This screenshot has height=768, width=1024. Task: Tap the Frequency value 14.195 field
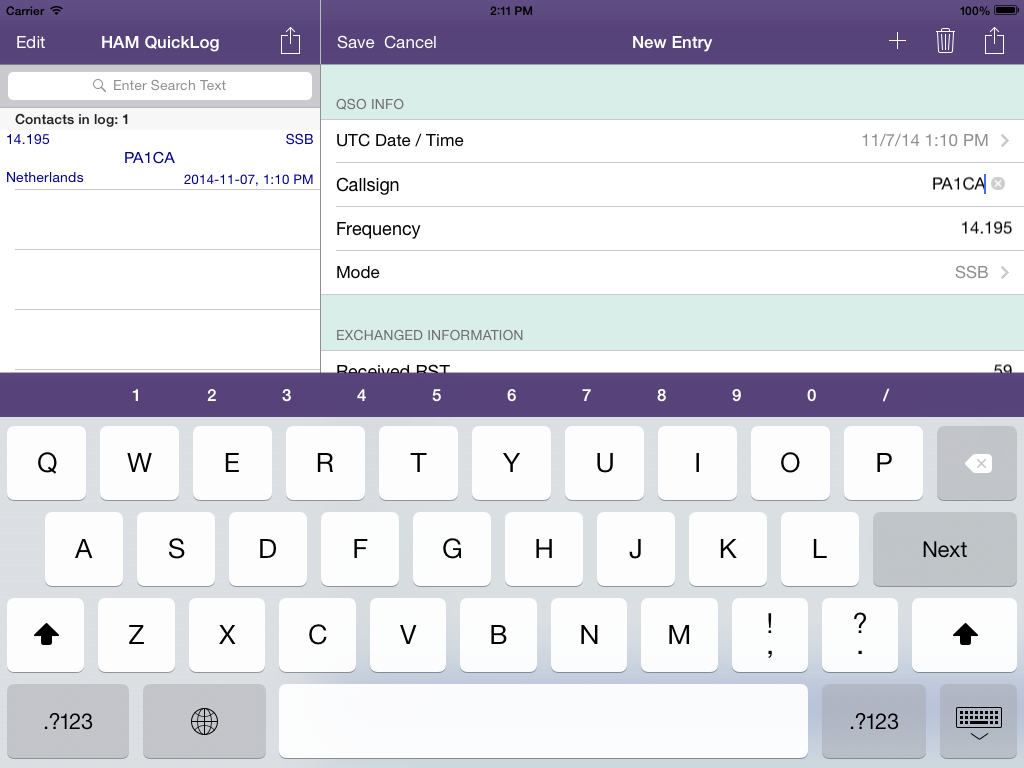985,228
